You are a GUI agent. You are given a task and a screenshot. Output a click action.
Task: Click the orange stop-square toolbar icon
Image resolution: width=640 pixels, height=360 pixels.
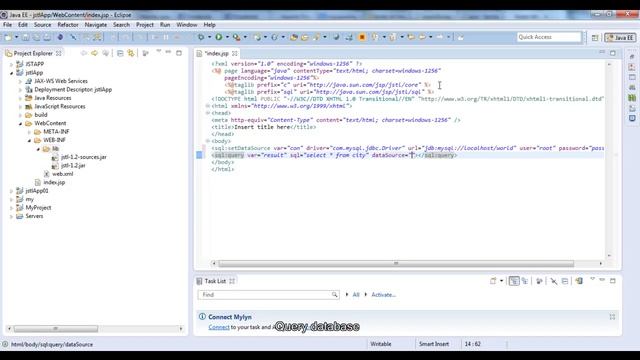(x=362, y=37)
